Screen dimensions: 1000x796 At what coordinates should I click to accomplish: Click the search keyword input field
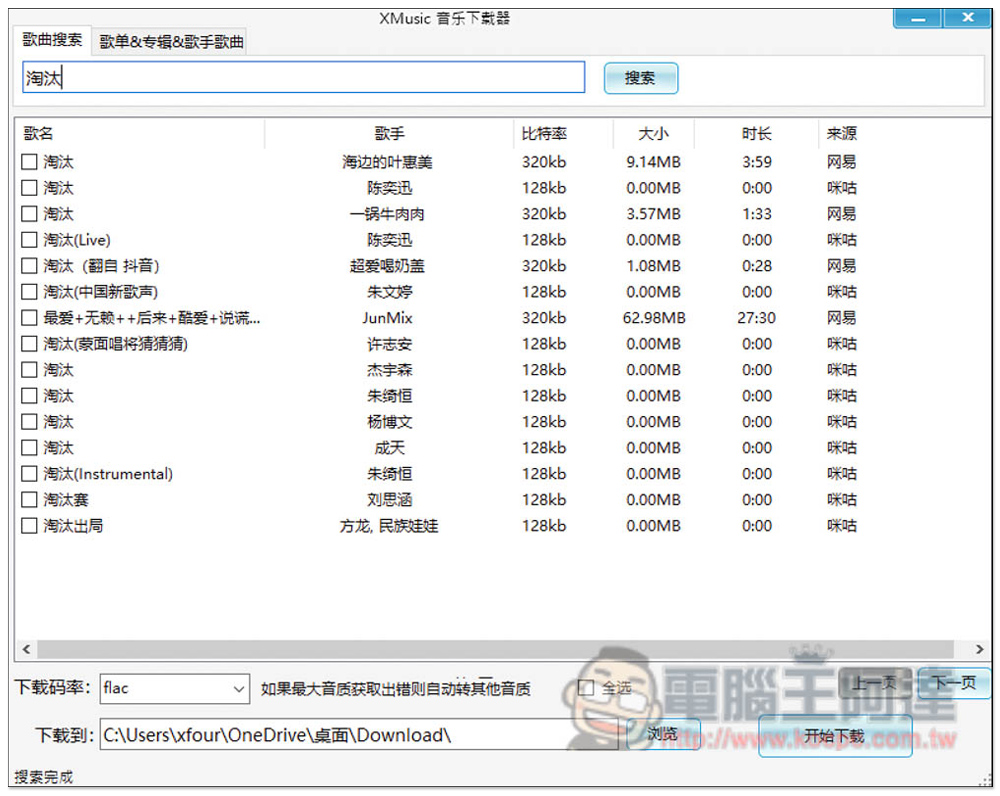point(303,78)
